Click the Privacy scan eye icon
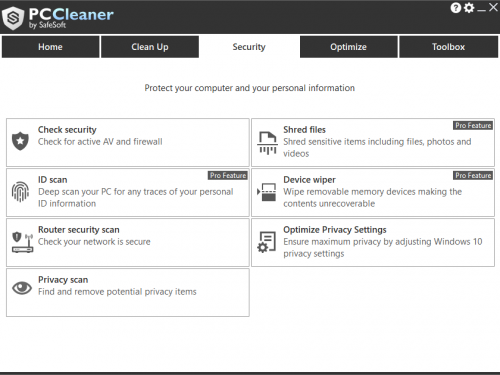Viewport: 500px width, 375px height. click(x=22, y=288)
